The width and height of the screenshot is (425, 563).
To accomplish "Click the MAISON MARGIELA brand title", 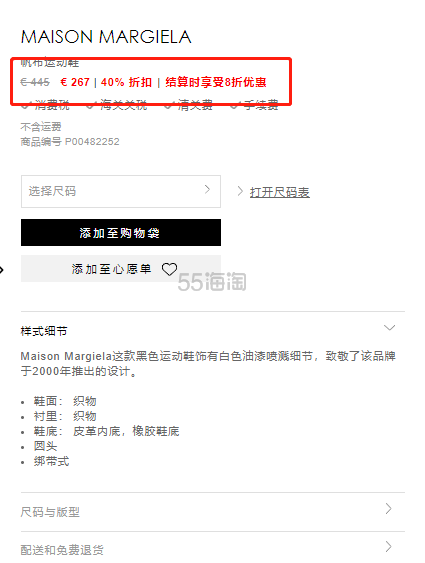I will (x=106, y=37).
